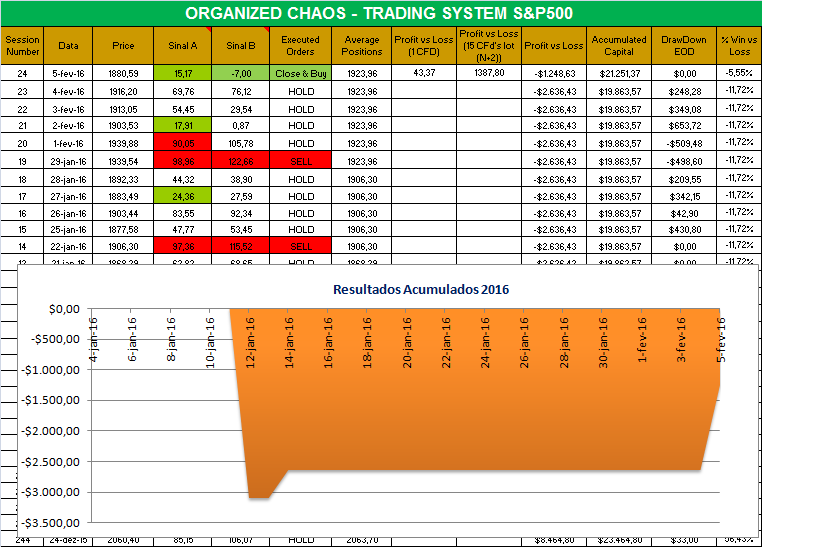819x547 pixels.
Task: Select accumulated capital '$21.251,37'
Action: coord(619,73)
